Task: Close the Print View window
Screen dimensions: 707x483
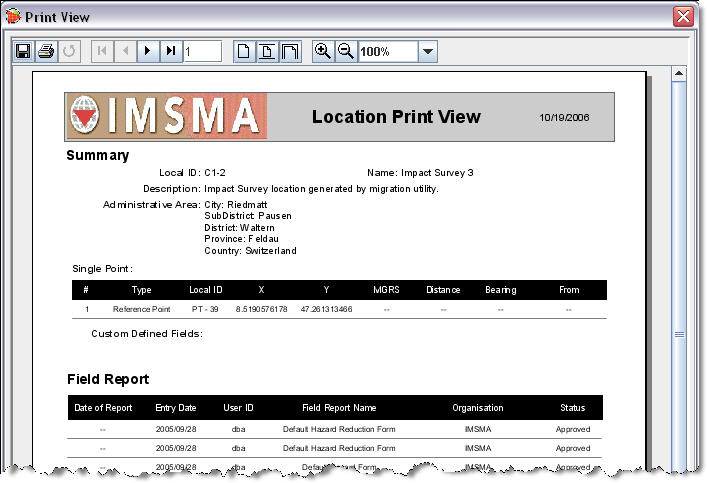Action: click(684, 17)
